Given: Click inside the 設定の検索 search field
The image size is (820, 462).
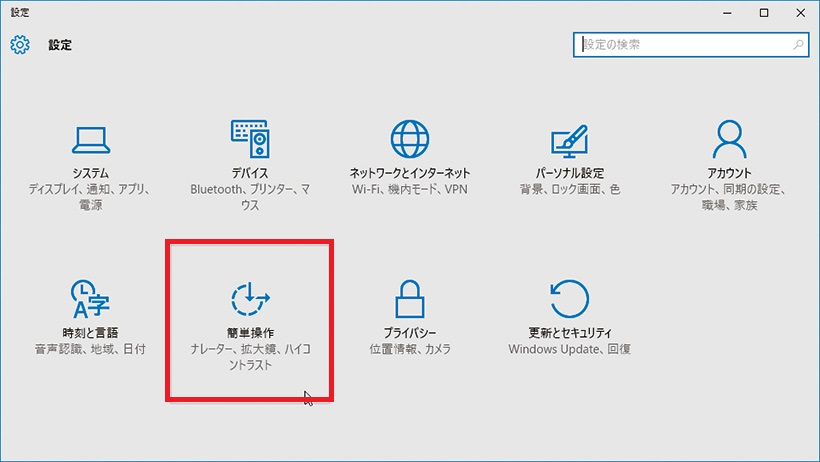Looking at the screenshot, I should [691, 44].
